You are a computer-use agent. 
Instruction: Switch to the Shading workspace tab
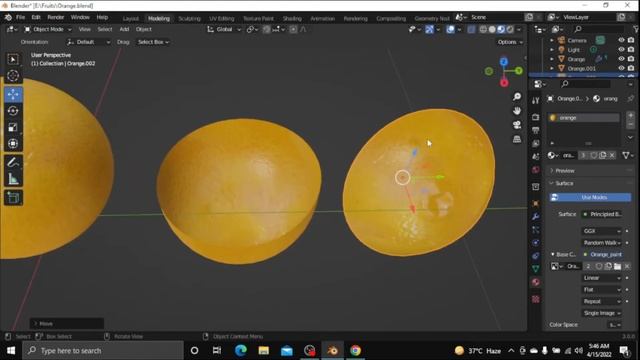(x=292, y=18)
